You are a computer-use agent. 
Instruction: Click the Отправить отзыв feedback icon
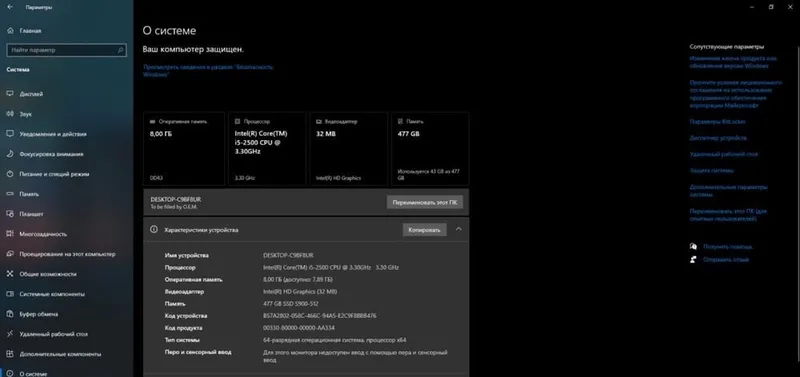coord(693,259)
